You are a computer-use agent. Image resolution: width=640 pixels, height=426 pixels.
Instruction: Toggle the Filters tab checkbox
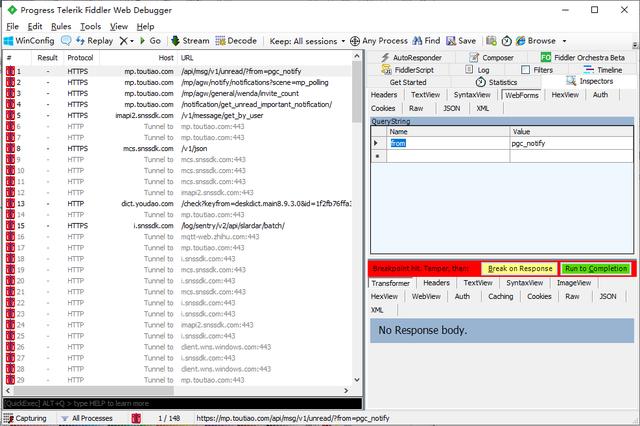[526, 70]
